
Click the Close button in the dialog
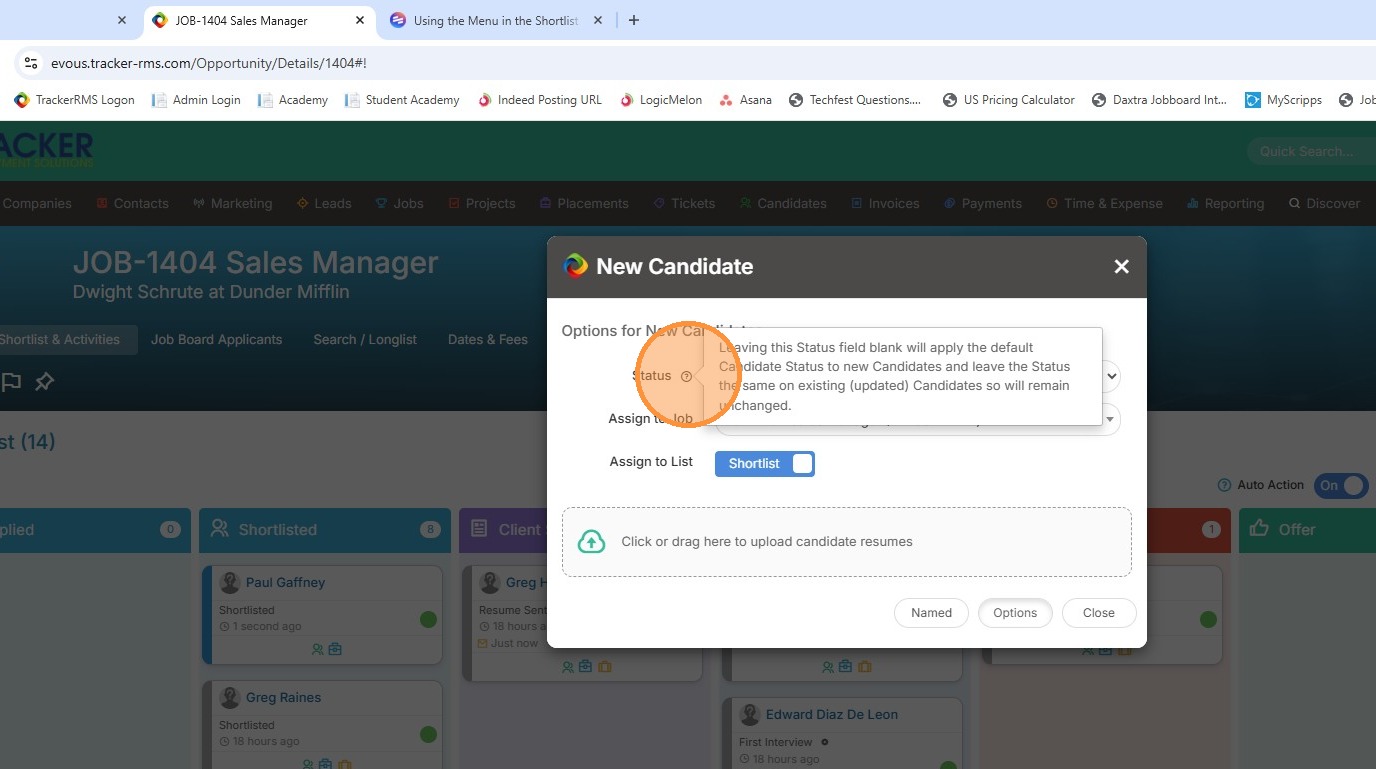tap(1098, 613)
